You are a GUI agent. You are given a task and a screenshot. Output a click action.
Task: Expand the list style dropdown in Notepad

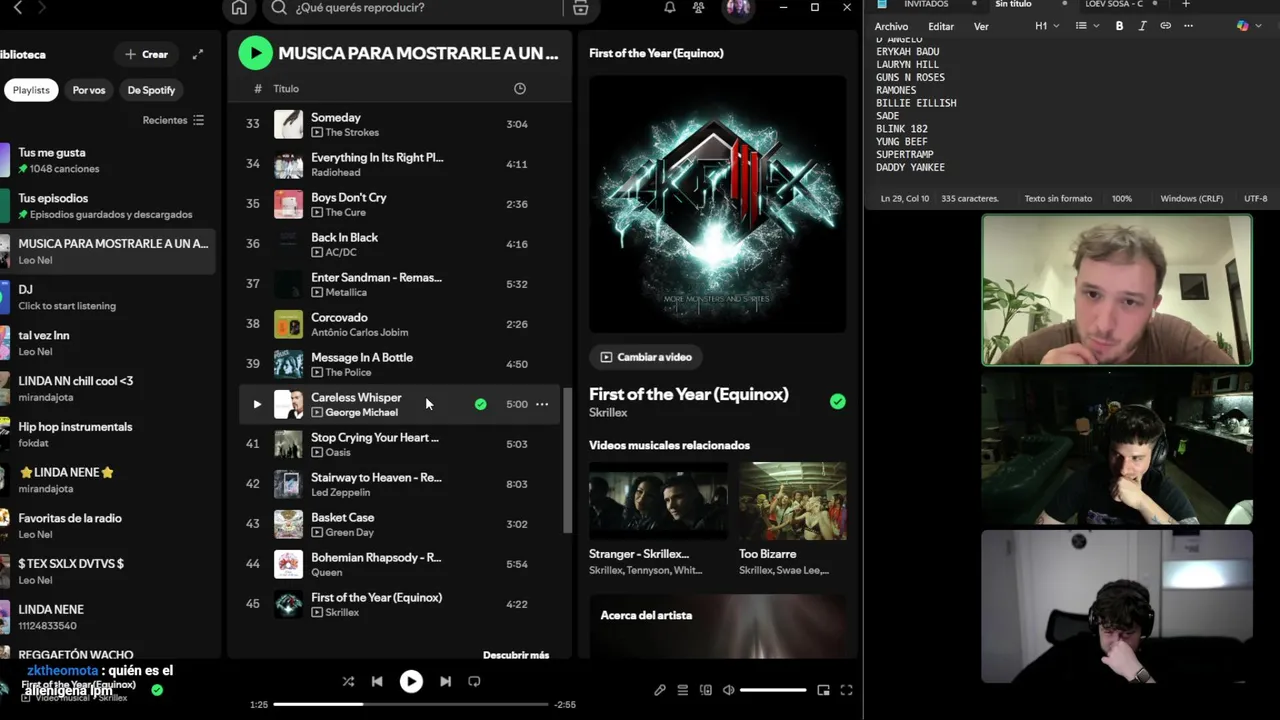click(x=1087, y=26)
